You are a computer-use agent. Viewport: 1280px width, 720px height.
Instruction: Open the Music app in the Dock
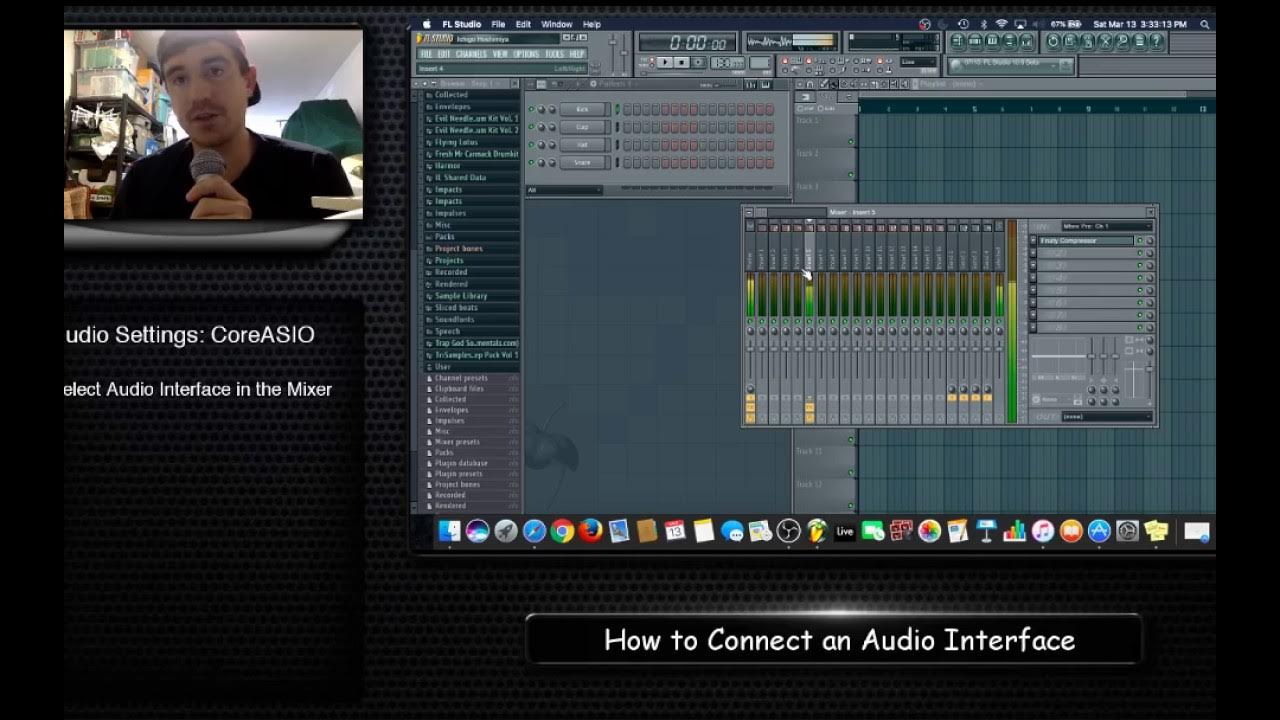click(1042, 532)
